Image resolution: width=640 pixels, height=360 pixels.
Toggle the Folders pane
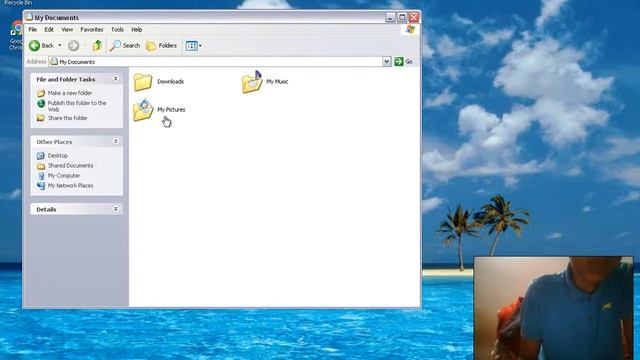click(x=162, y=46)
